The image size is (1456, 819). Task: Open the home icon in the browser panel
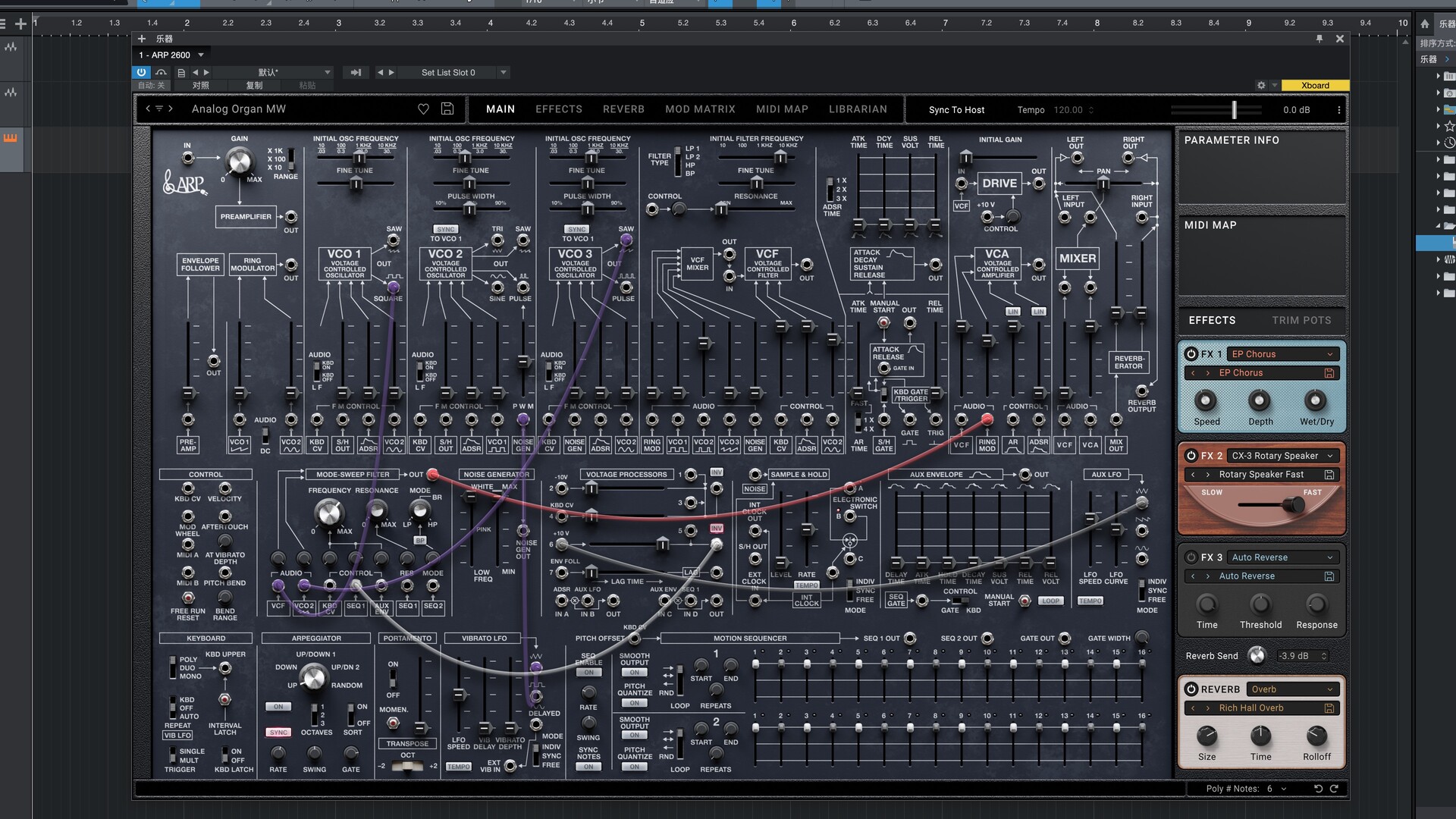tap(1425, 24)
